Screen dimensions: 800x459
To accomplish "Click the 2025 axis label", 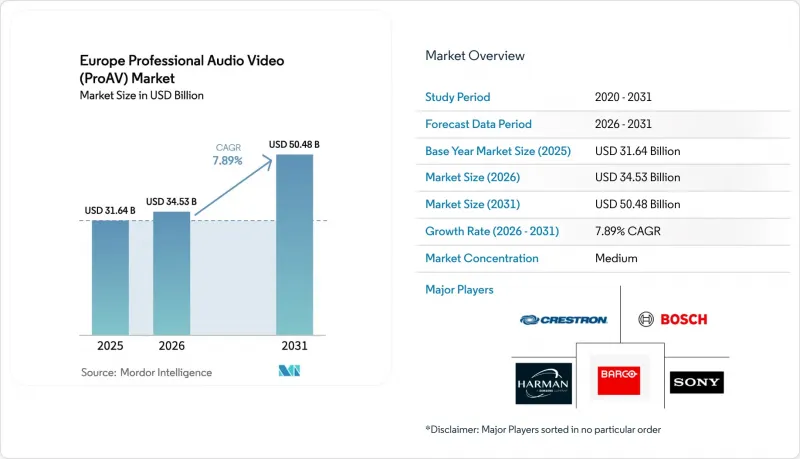I will tap(110, 346).
